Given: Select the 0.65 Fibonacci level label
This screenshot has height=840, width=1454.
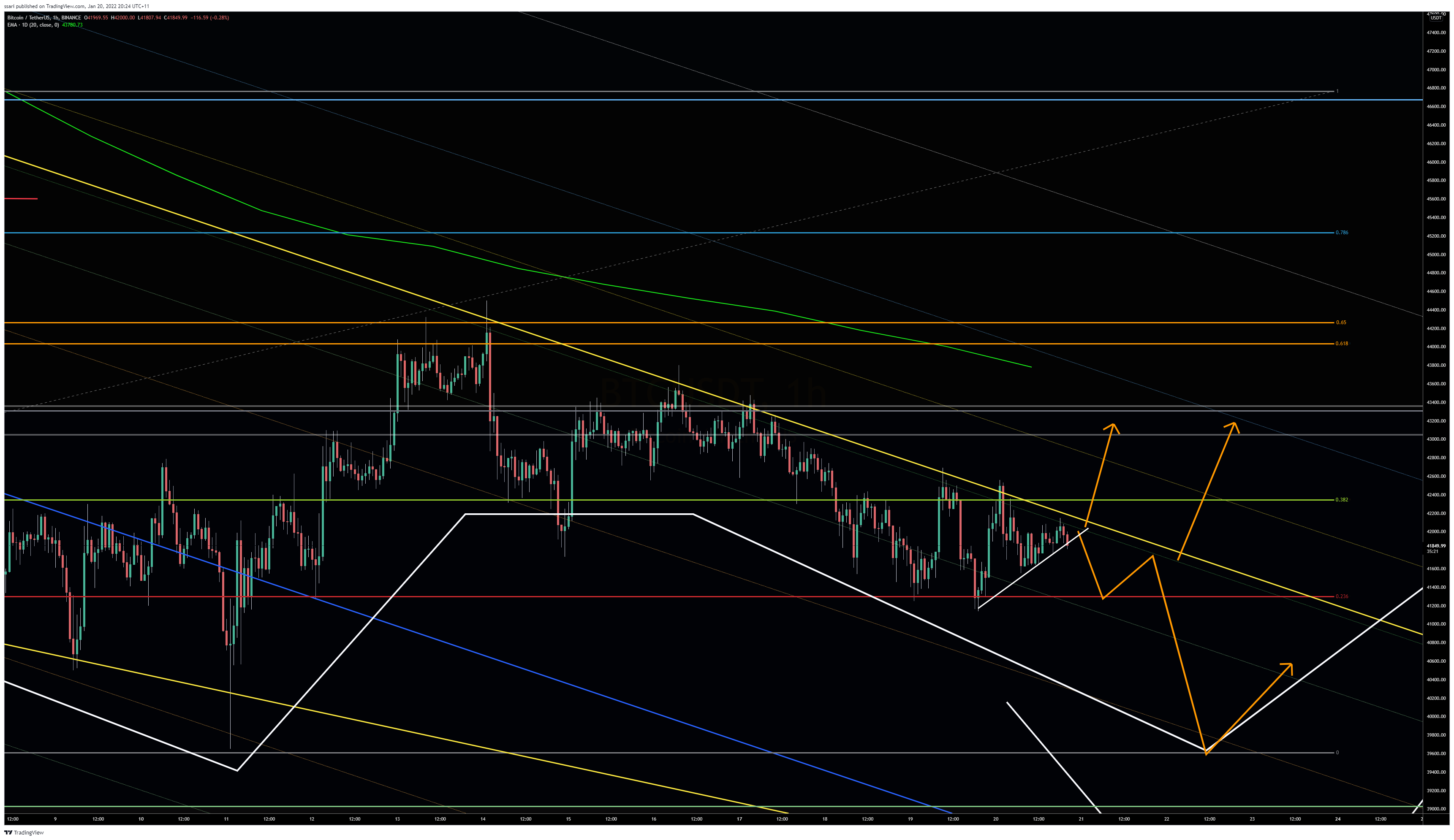Looking at the screenshot, I should coord(1341,322).
